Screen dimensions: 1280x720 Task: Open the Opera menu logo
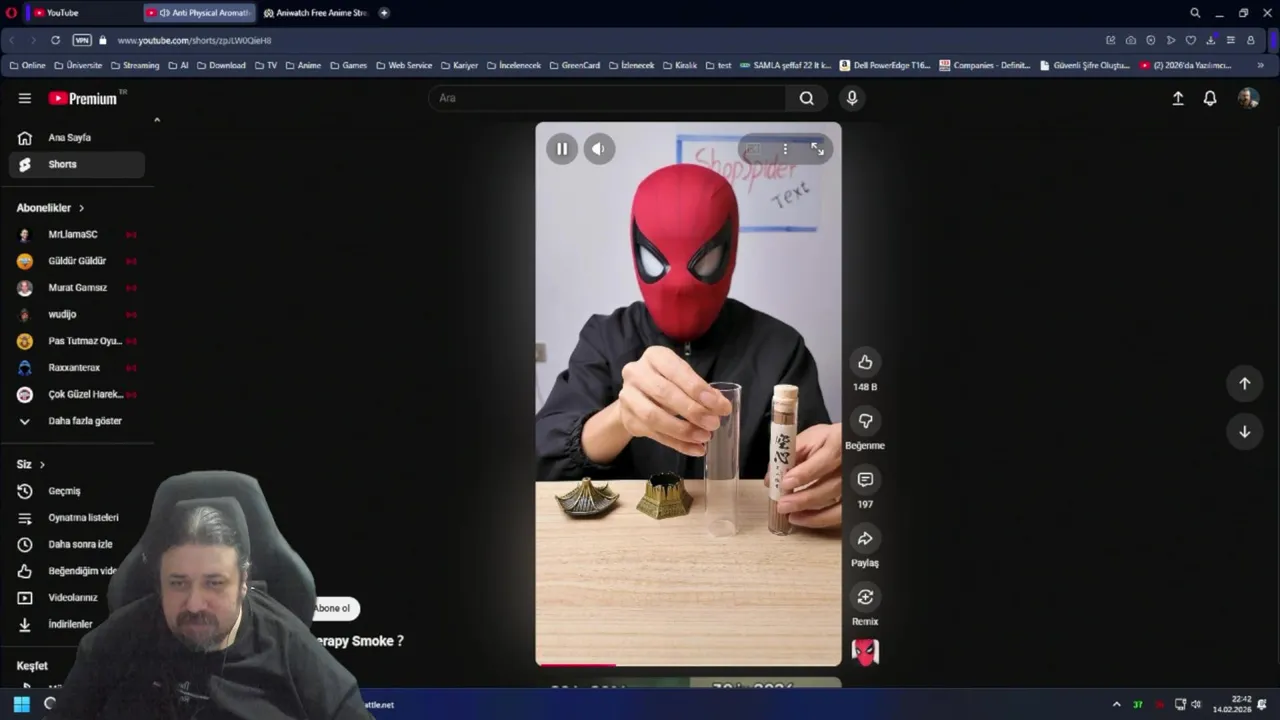point(11,13)
